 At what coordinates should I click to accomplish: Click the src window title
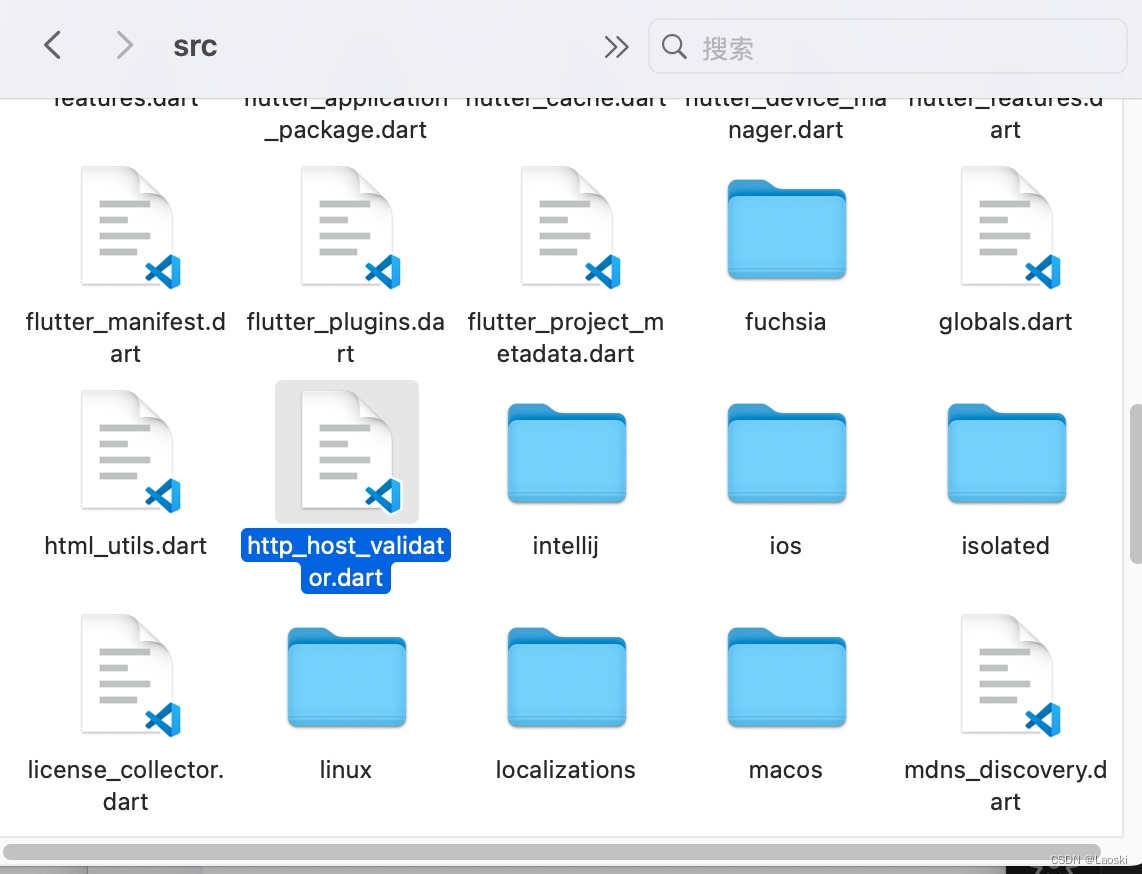[194, 46]
